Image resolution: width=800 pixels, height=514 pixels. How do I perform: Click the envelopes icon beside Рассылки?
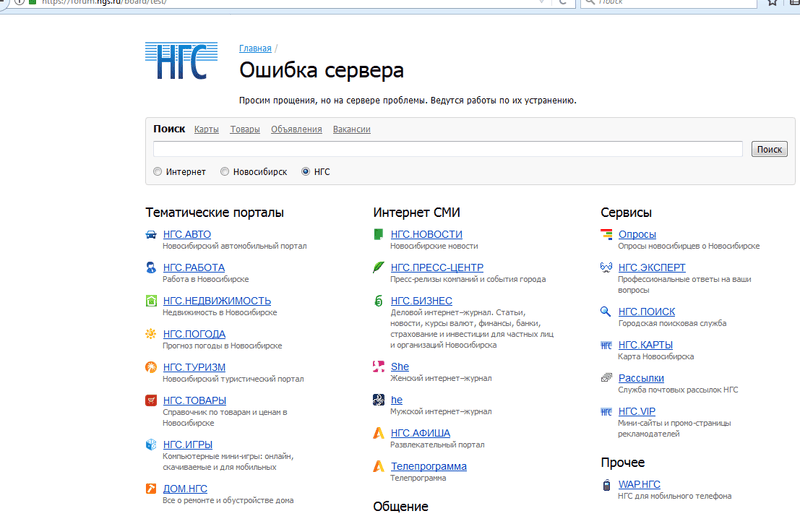606,378
